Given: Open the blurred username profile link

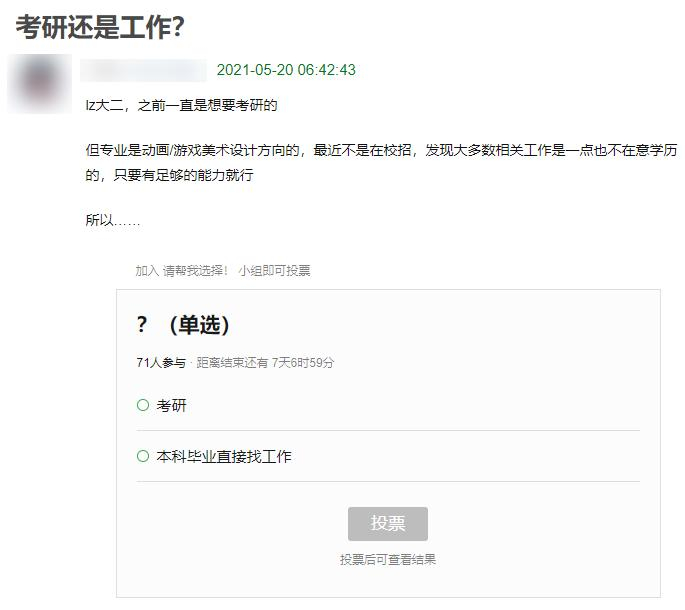Looking at the screenshot, I should point(143,70).
